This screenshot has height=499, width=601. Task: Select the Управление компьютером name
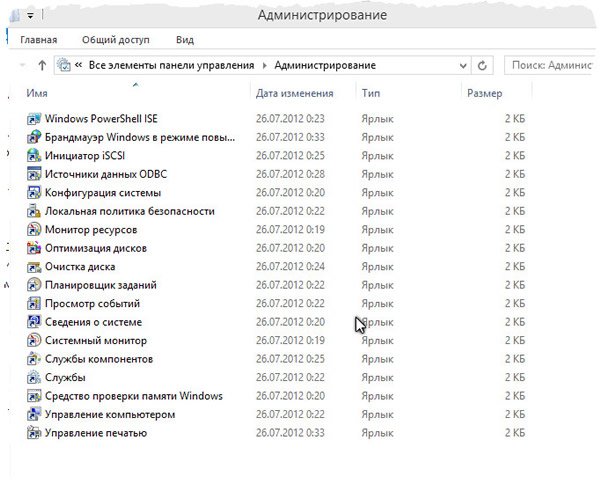point(110,414)
